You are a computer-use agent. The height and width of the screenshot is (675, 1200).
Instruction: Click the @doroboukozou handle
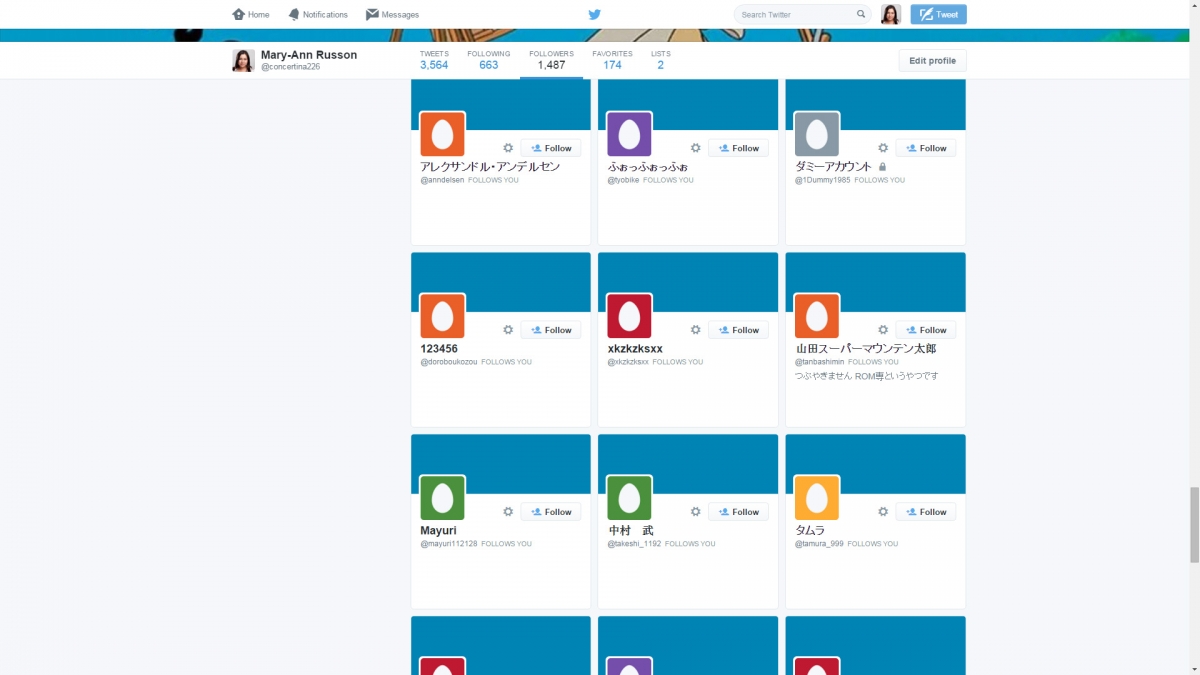point(449,362)
